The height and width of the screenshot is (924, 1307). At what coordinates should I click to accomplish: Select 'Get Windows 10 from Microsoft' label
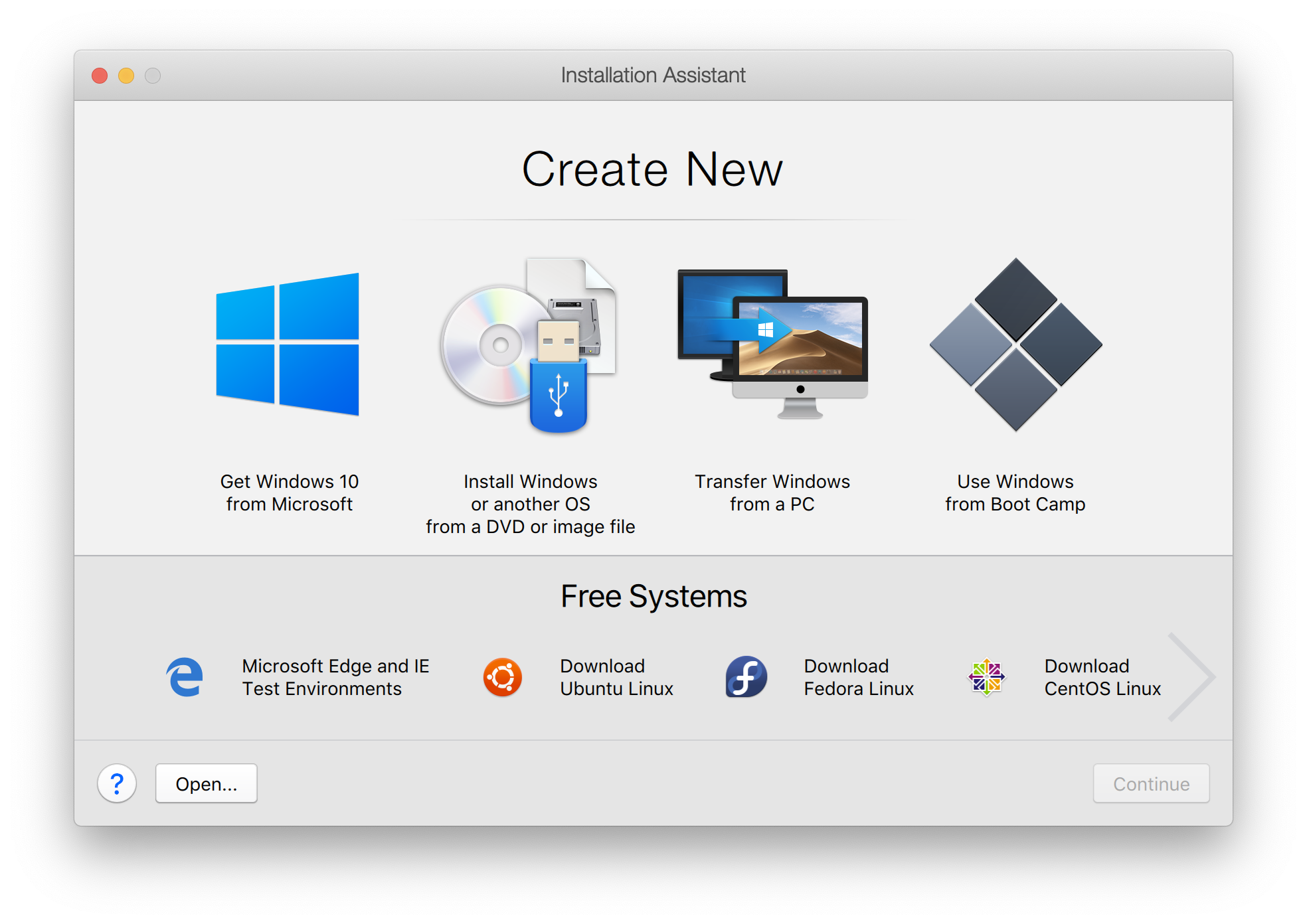(289, 493)
